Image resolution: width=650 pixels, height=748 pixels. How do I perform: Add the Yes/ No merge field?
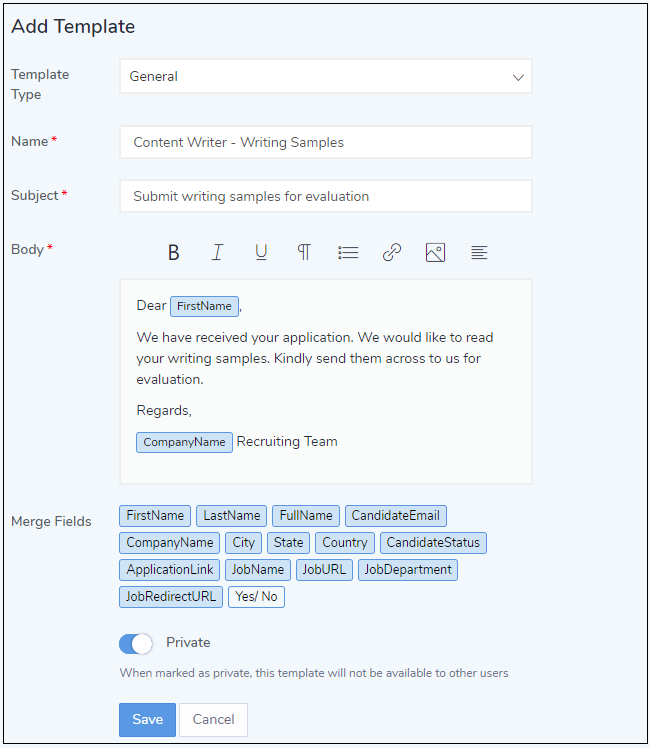coord(256,597)
